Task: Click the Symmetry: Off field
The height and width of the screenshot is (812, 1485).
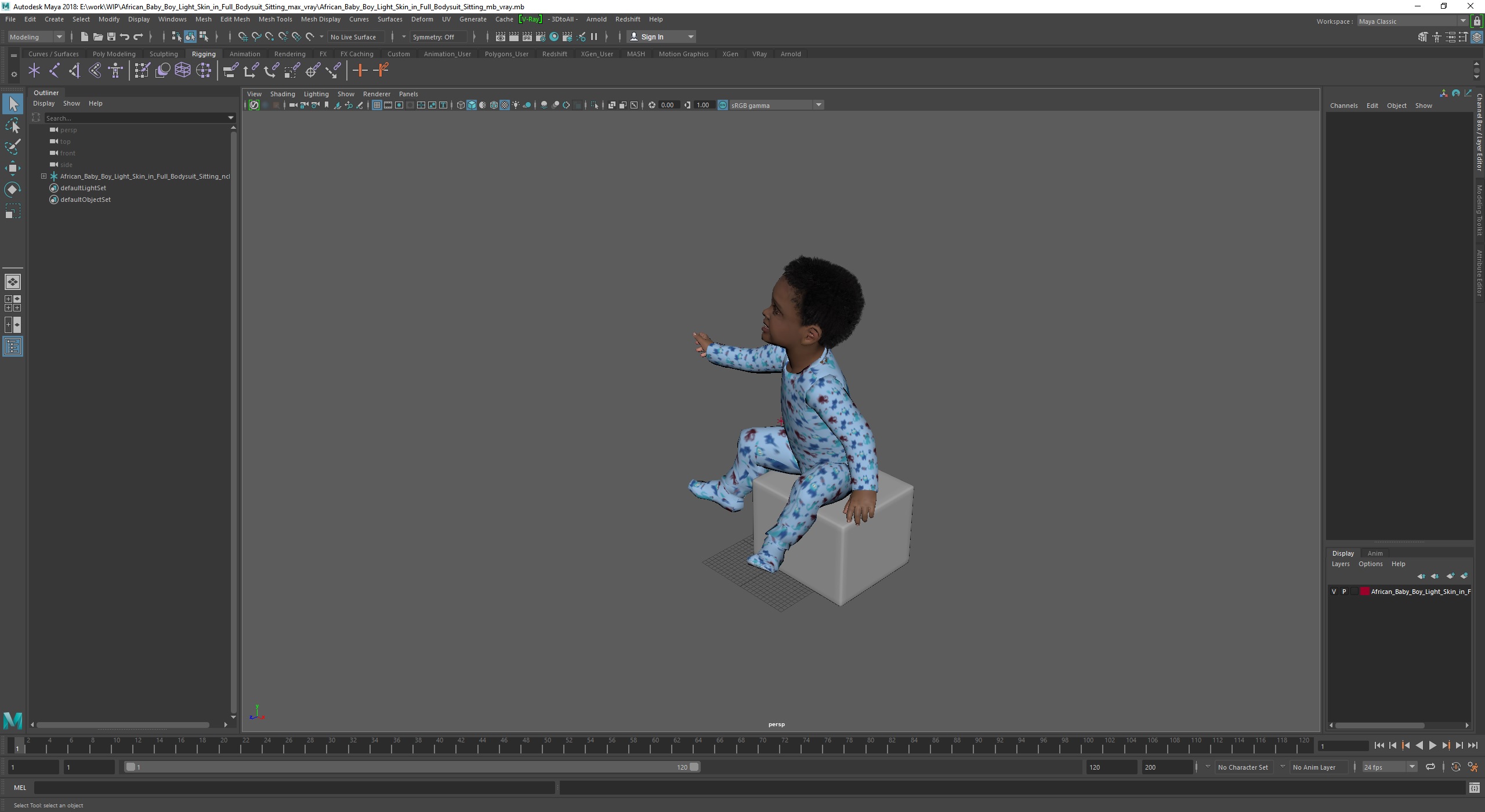Action: [x=438, y=37]
